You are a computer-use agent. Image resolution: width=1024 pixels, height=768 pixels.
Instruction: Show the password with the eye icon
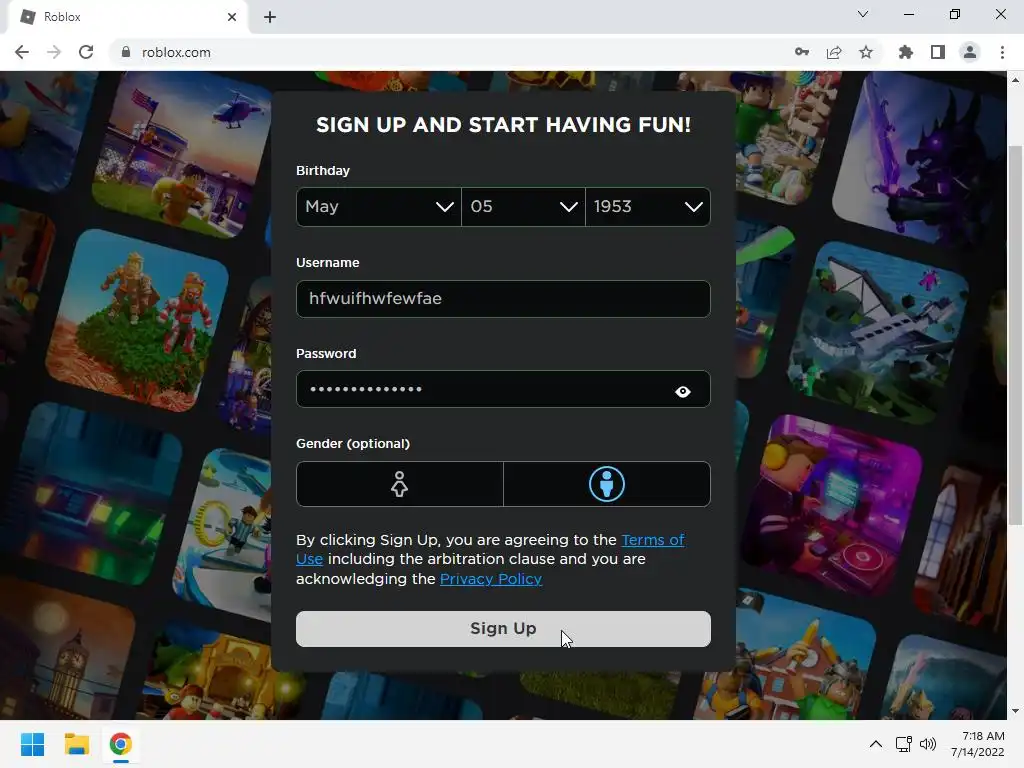pos(682,391)
